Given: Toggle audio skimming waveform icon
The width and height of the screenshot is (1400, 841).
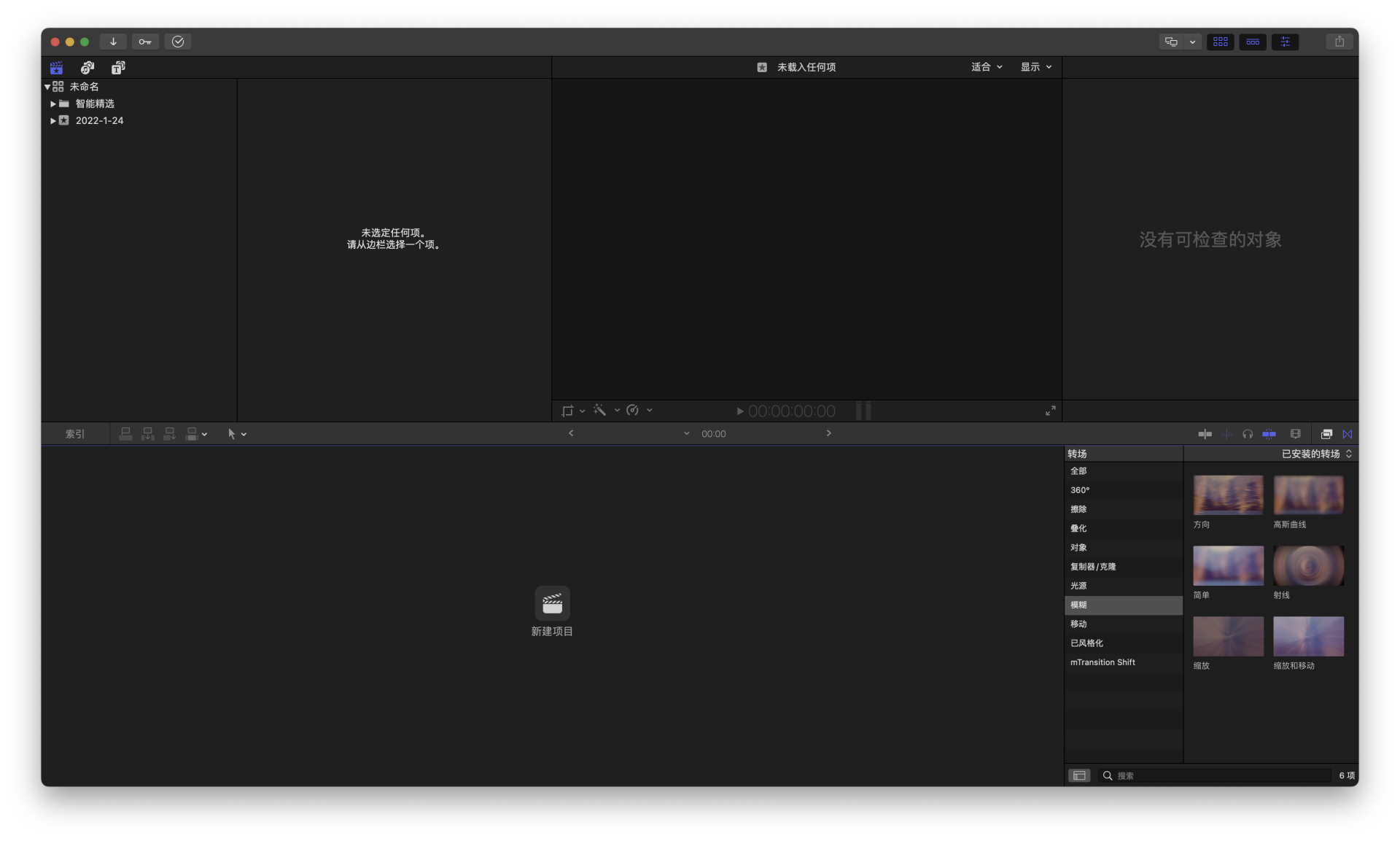Looking at the screenshot, I should [1226, 434].
